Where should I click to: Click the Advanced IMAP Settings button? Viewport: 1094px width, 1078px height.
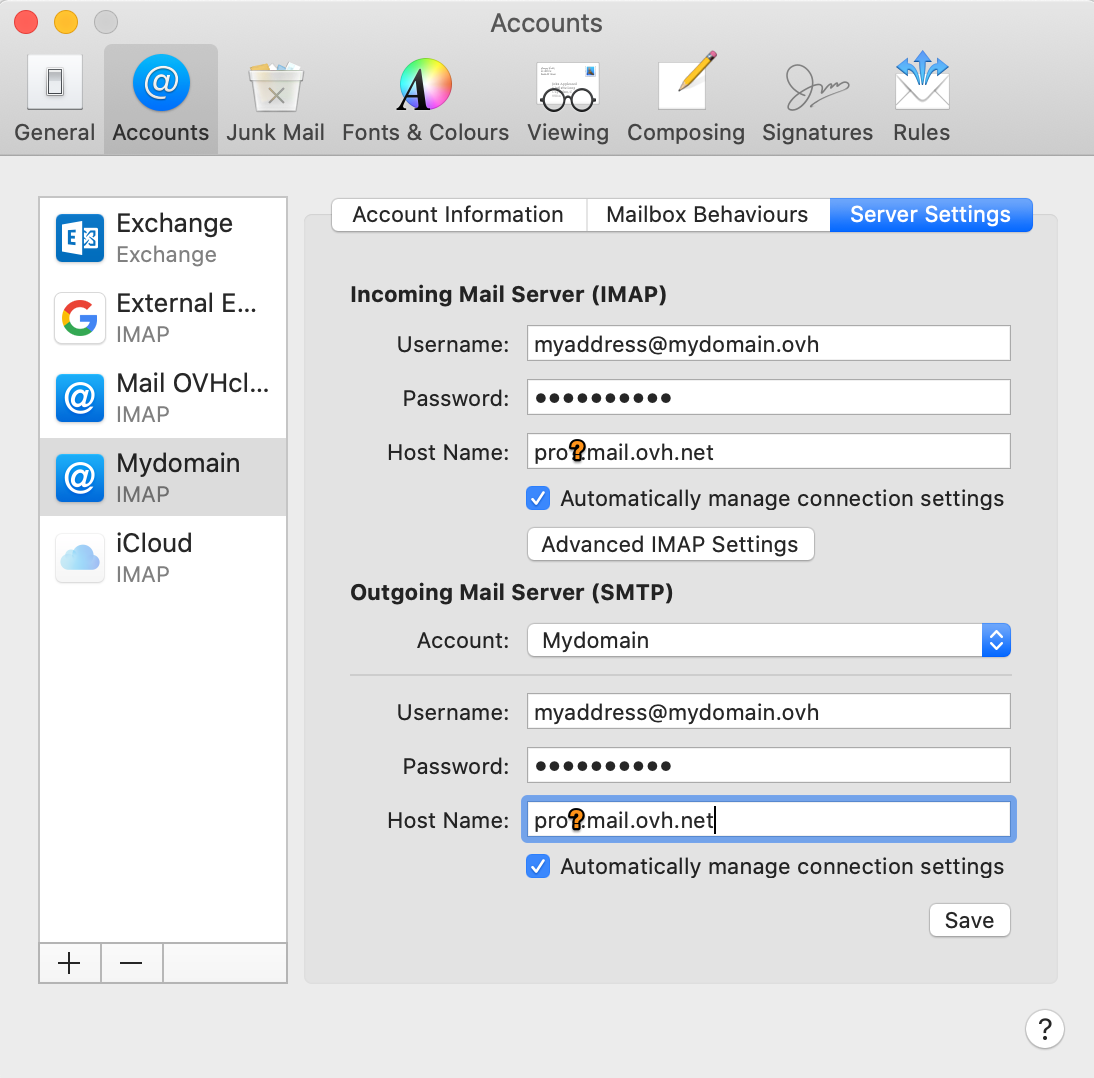click(670, 544)
